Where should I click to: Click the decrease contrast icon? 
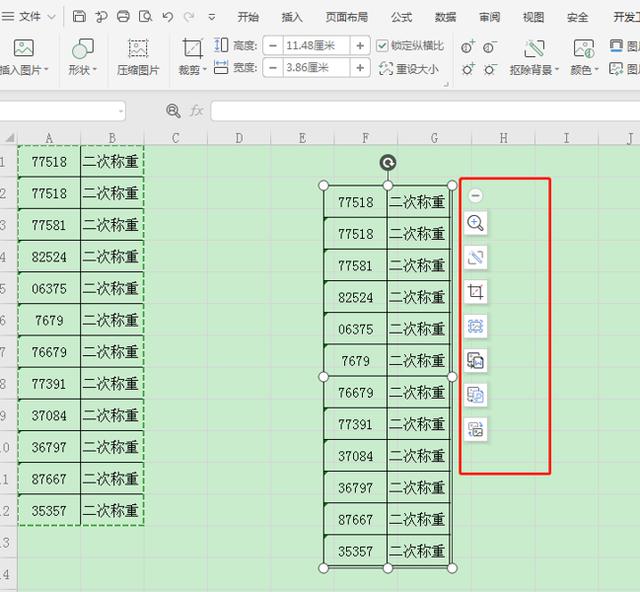coord(489,47)
